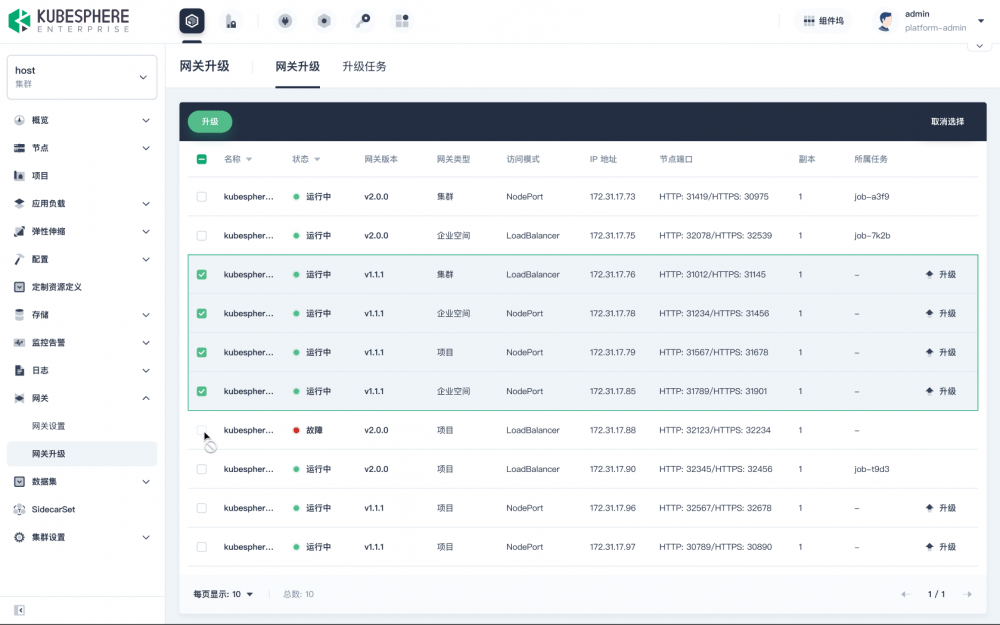The width and height of the screenshot is (1000, 625).
Task: Click 取消选择 to clear selection
Action: pyautogui.click(x=947, y=122)
